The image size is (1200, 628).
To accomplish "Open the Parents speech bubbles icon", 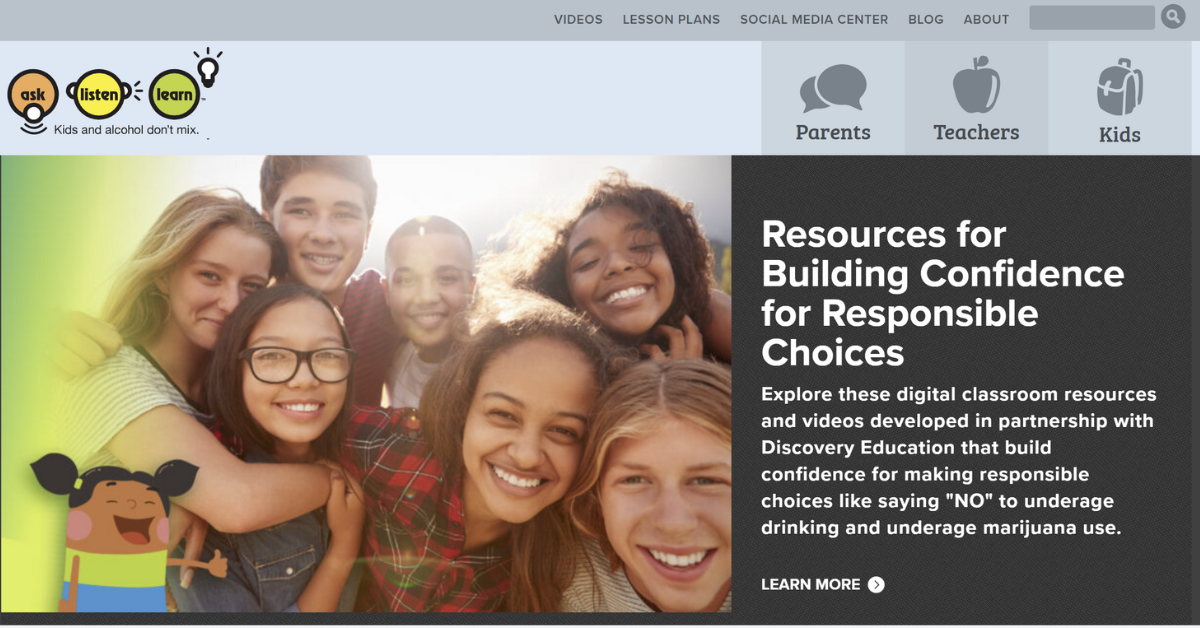I will pos(833,89).
